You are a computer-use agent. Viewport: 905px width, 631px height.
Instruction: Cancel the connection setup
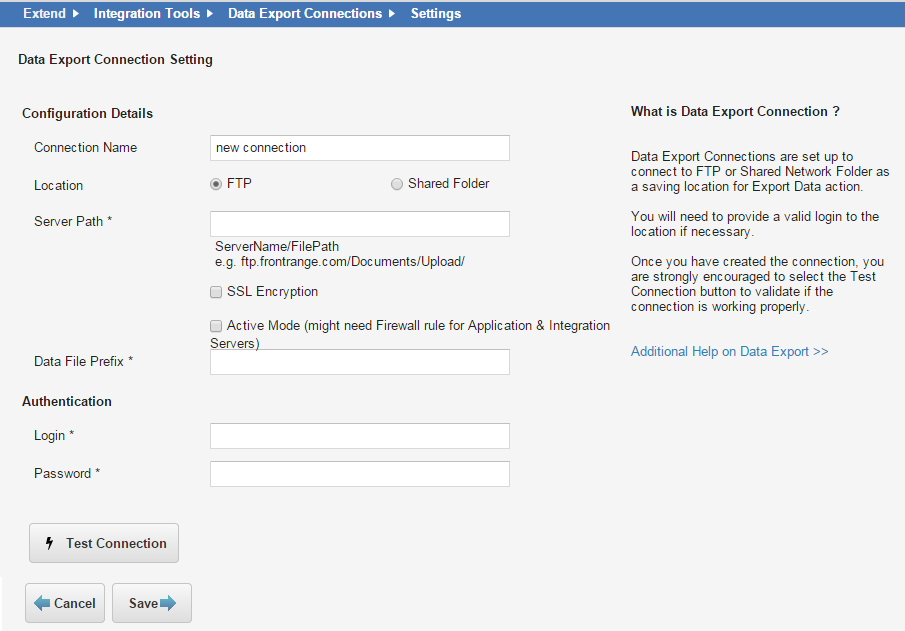(x=64, y=603)
